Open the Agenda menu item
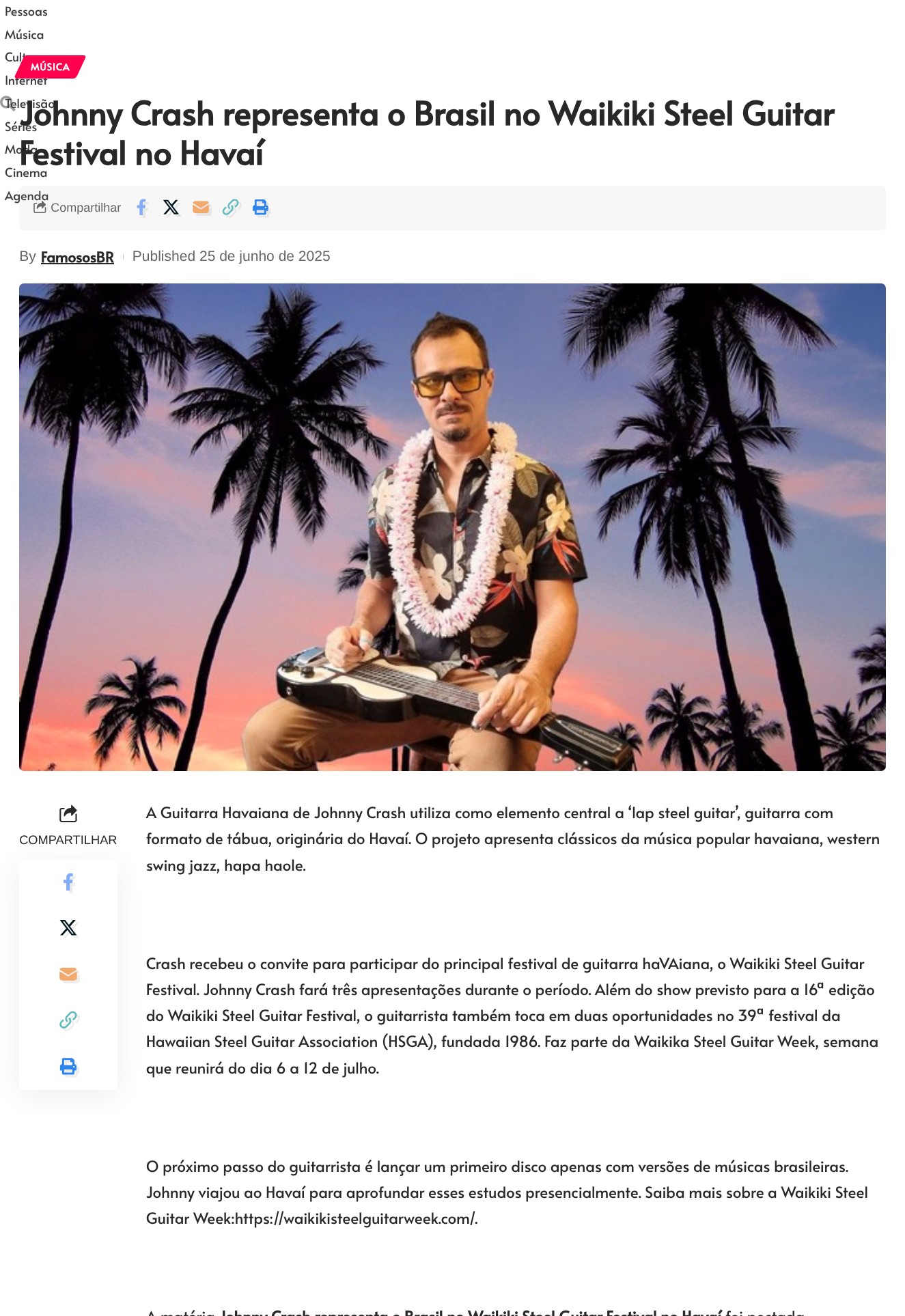The width and height of the screenshot is (905, 1316). (x=27, y=196)
